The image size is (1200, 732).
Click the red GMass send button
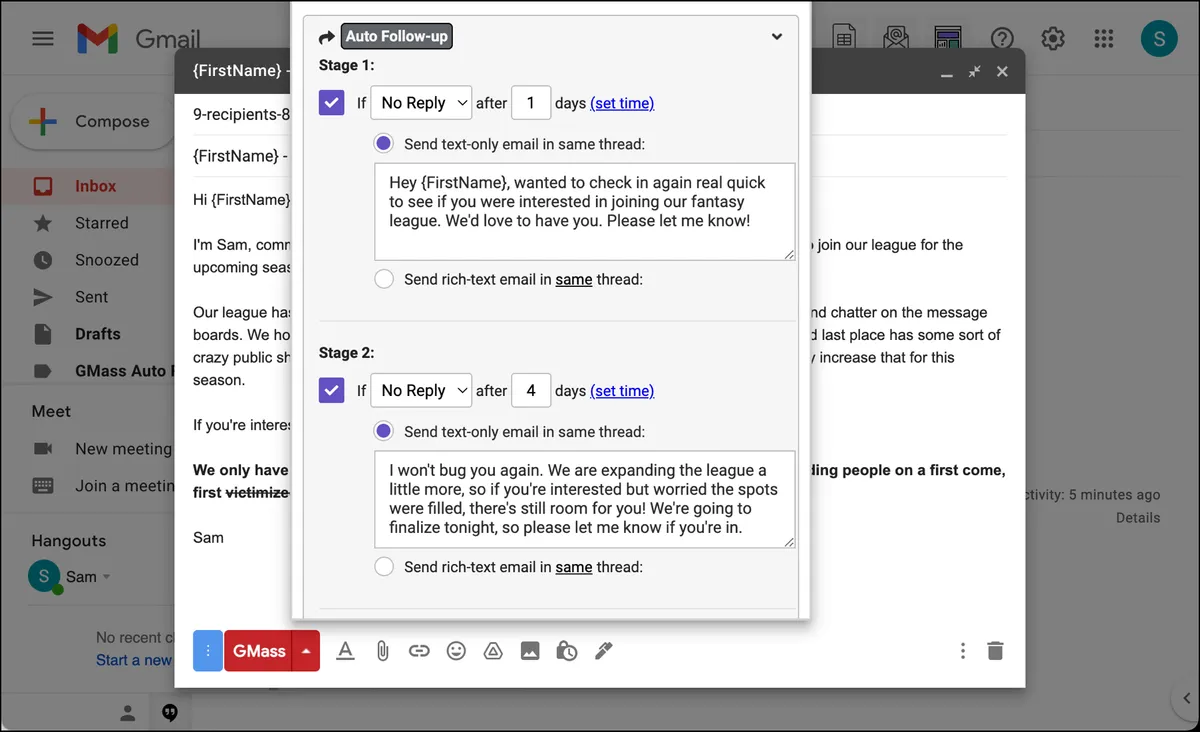point(258,651)
